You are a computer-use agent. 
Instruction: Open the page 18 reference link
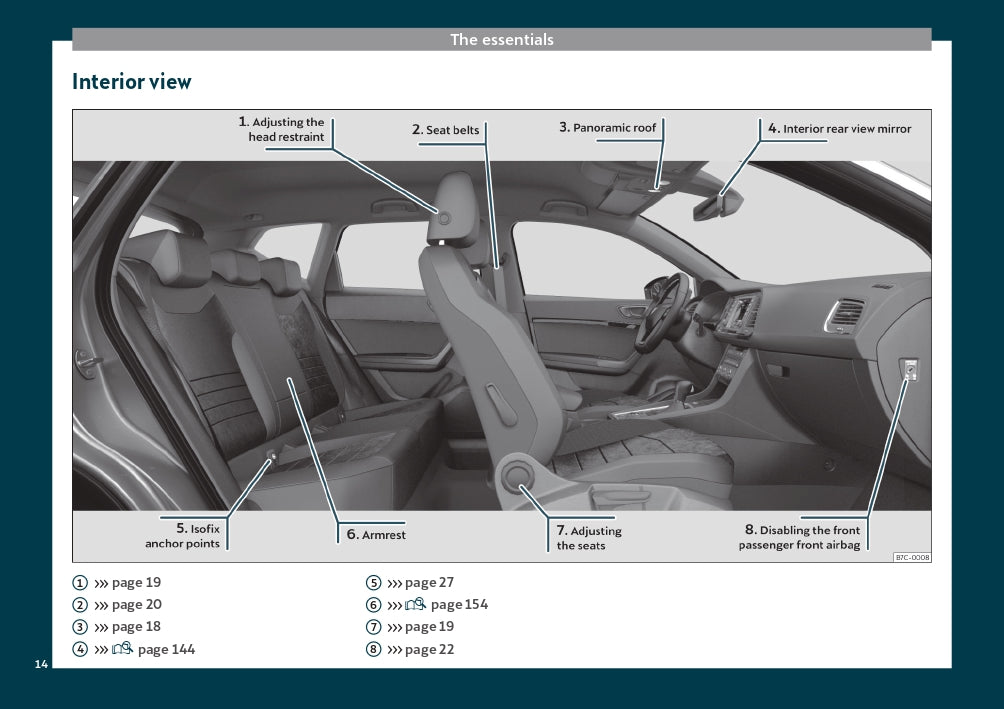point(136,627)
